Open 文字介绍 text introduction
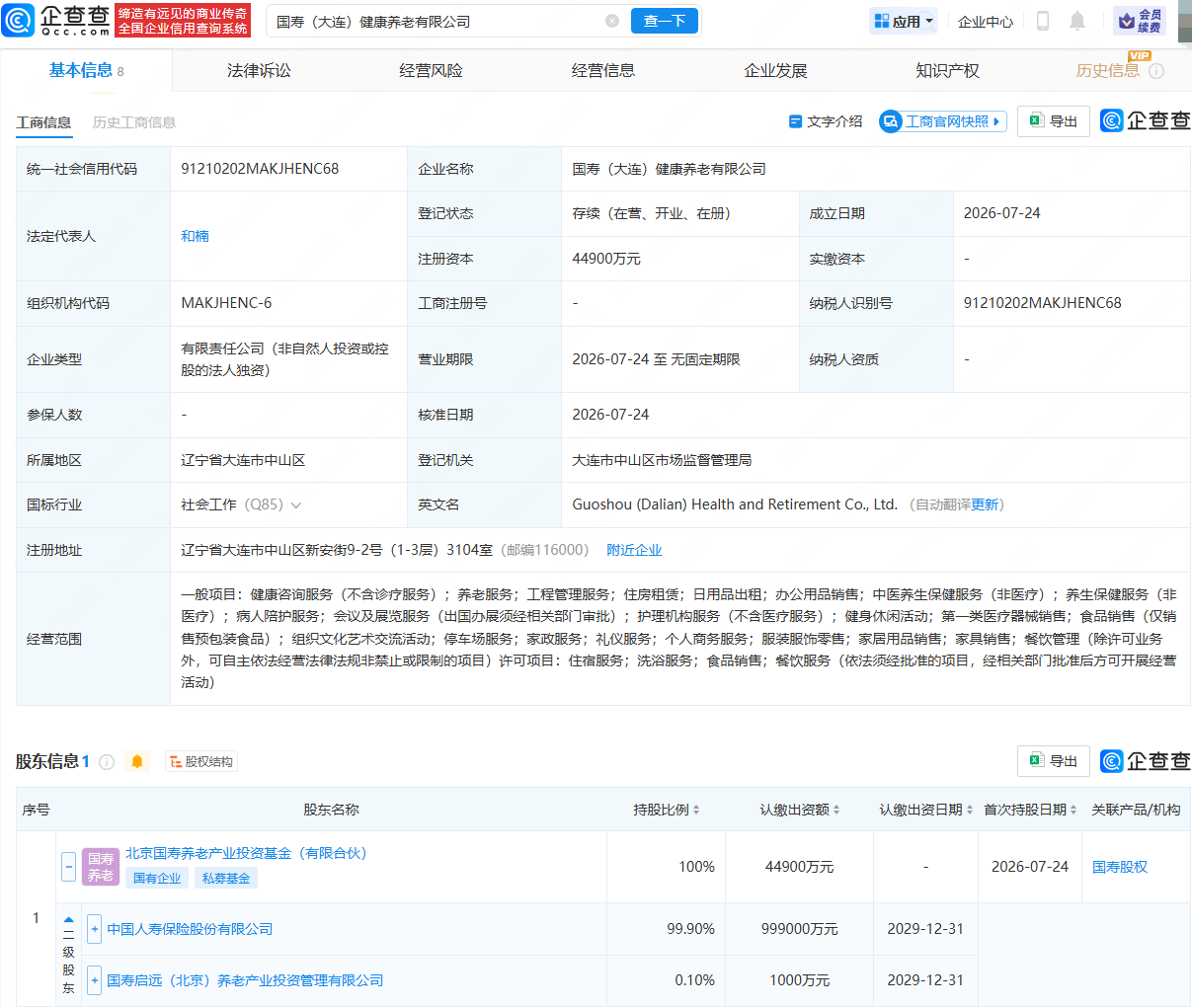Viewport: 1192px width, 1008px height. pyautogui.click(x=826, y=121)
